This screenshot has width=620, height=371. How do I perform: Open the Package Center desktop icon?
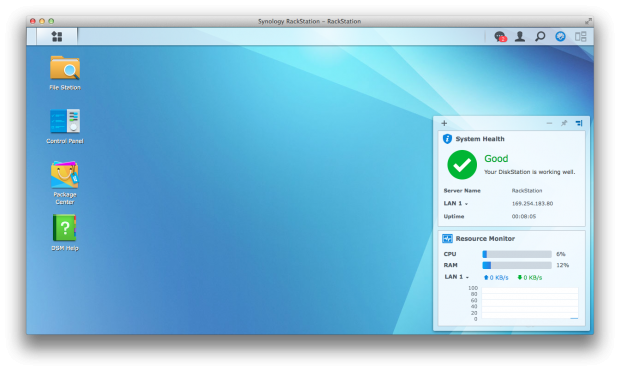(x=65, y=183)
